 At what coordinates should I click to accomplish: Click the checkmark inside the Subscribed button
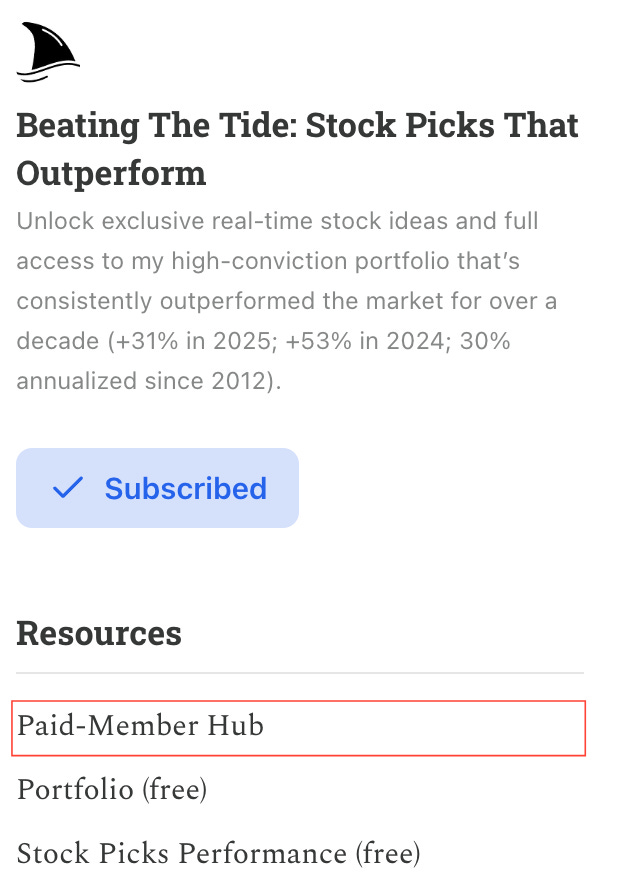coord(64,488)
